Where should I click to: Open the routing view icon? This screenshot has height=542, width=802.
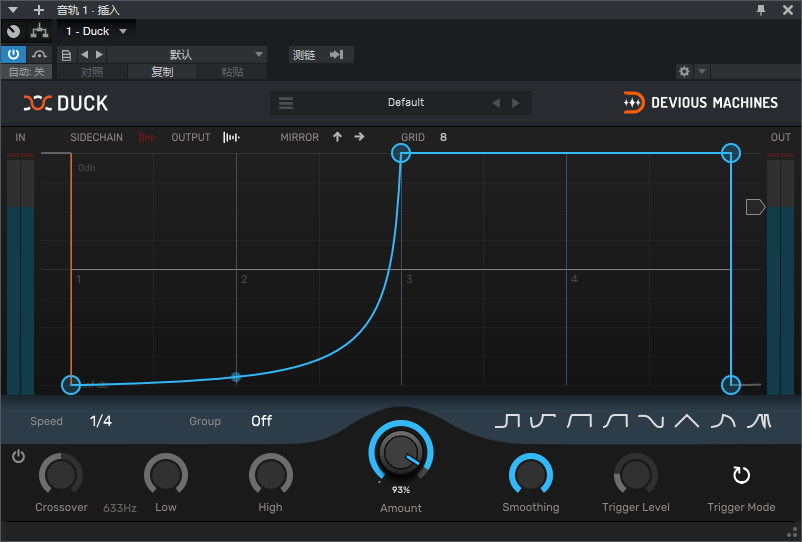coord(39,31)
